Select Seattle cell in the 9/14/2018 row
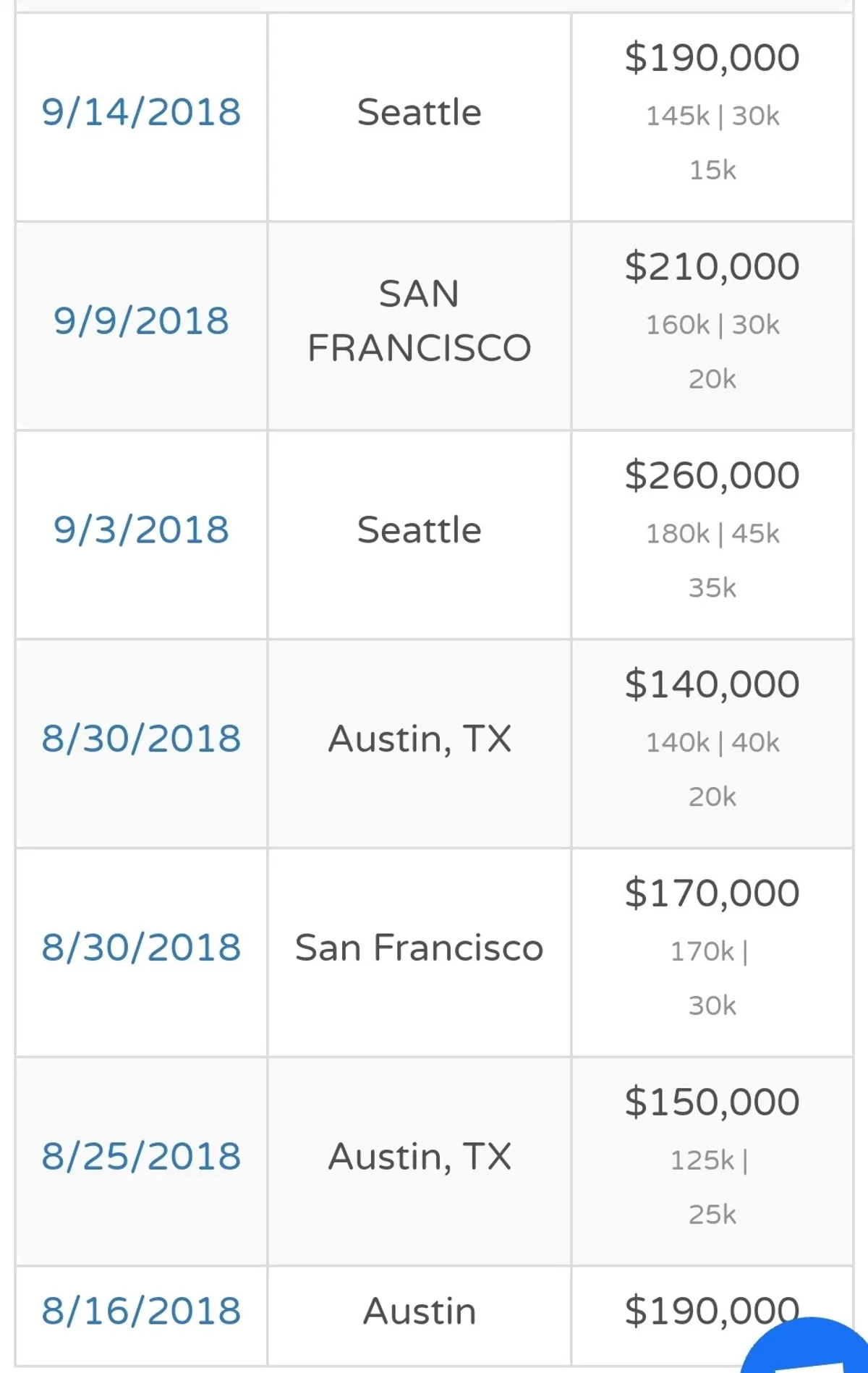This screenshot has width=868, height=1373. click(419, 113)
